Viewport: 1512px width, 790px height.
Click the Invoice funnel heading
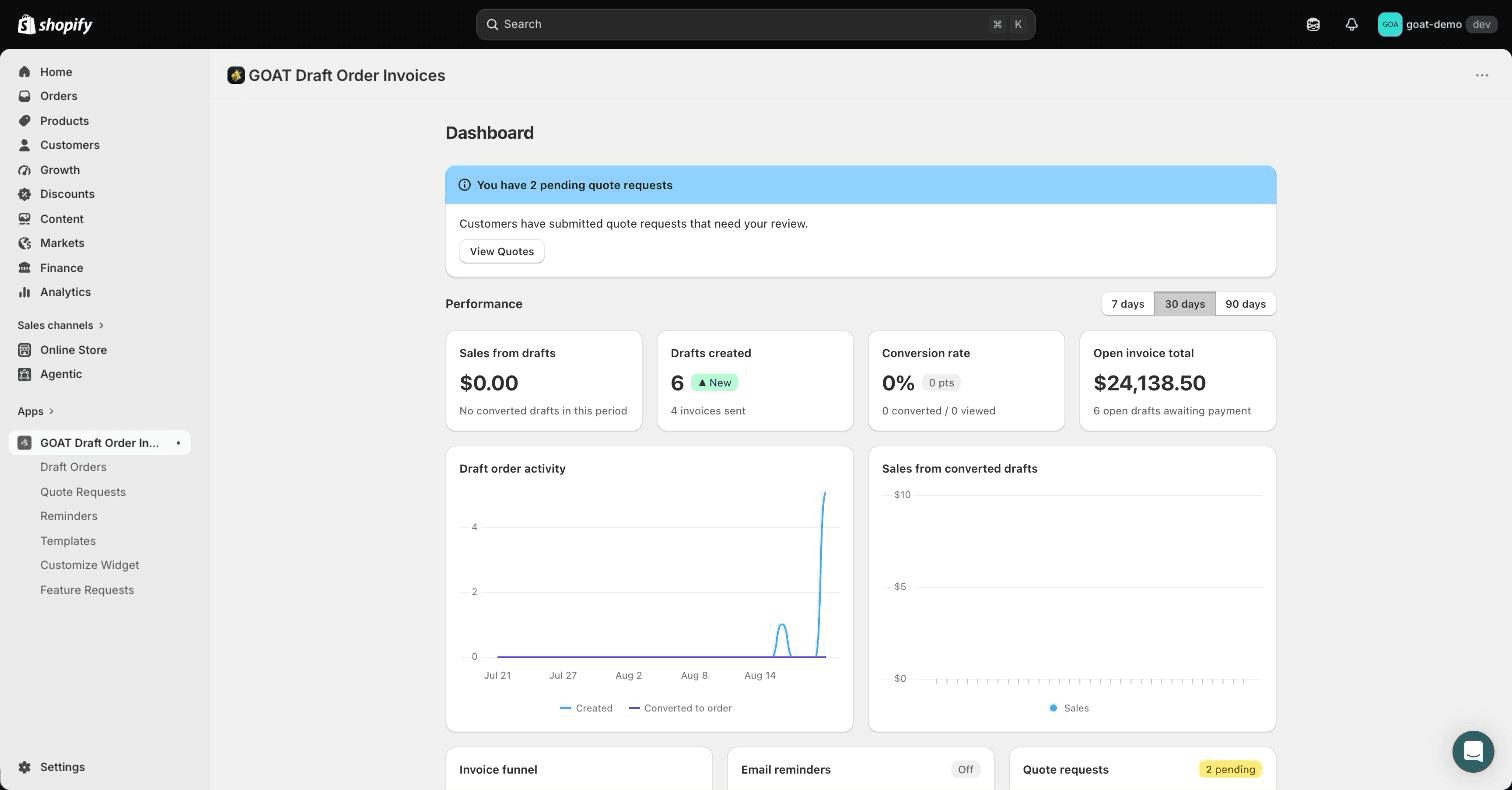(x=498, y=769)
